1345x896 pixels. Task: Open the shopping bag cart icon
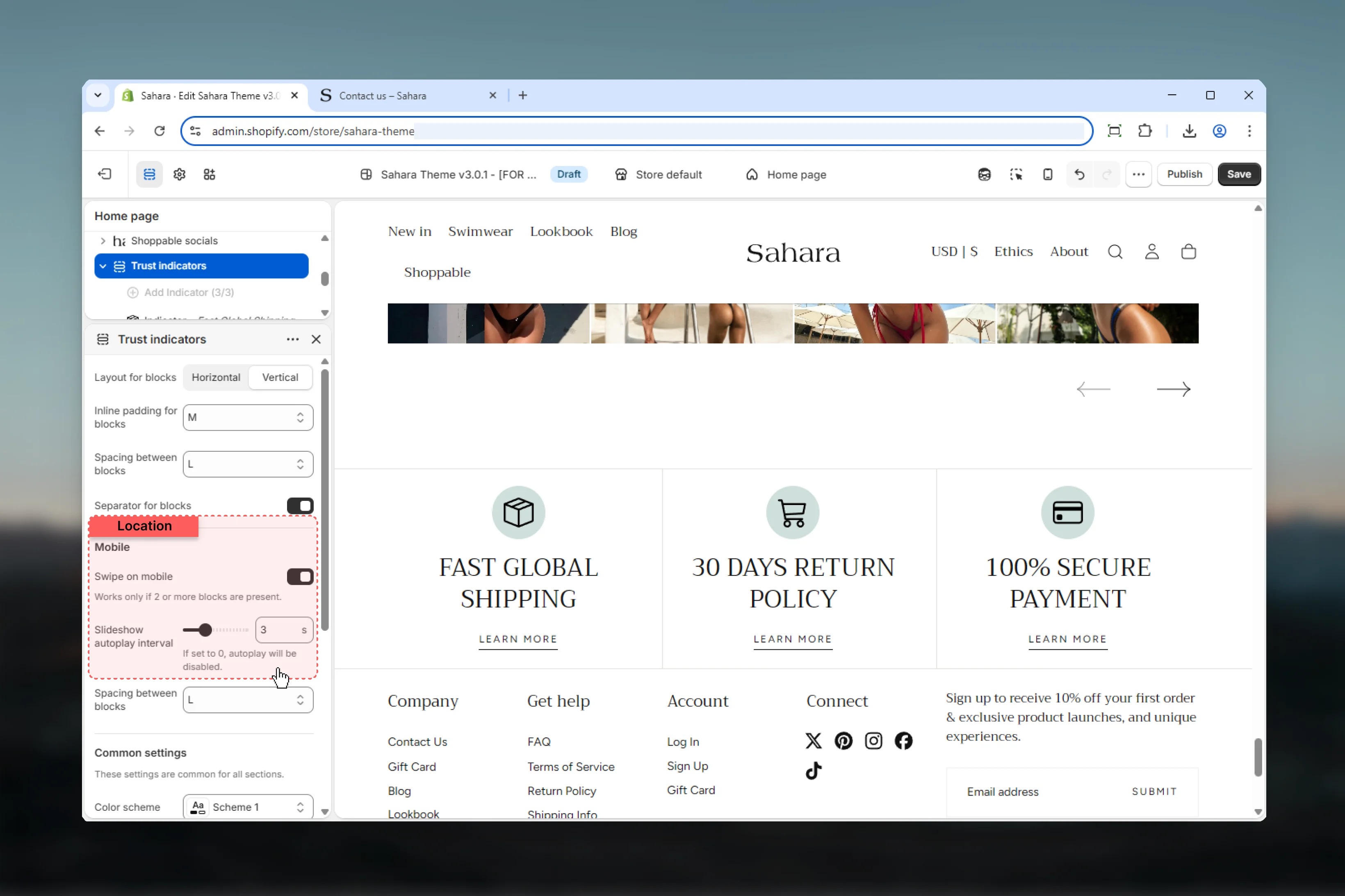[1188, 251]
